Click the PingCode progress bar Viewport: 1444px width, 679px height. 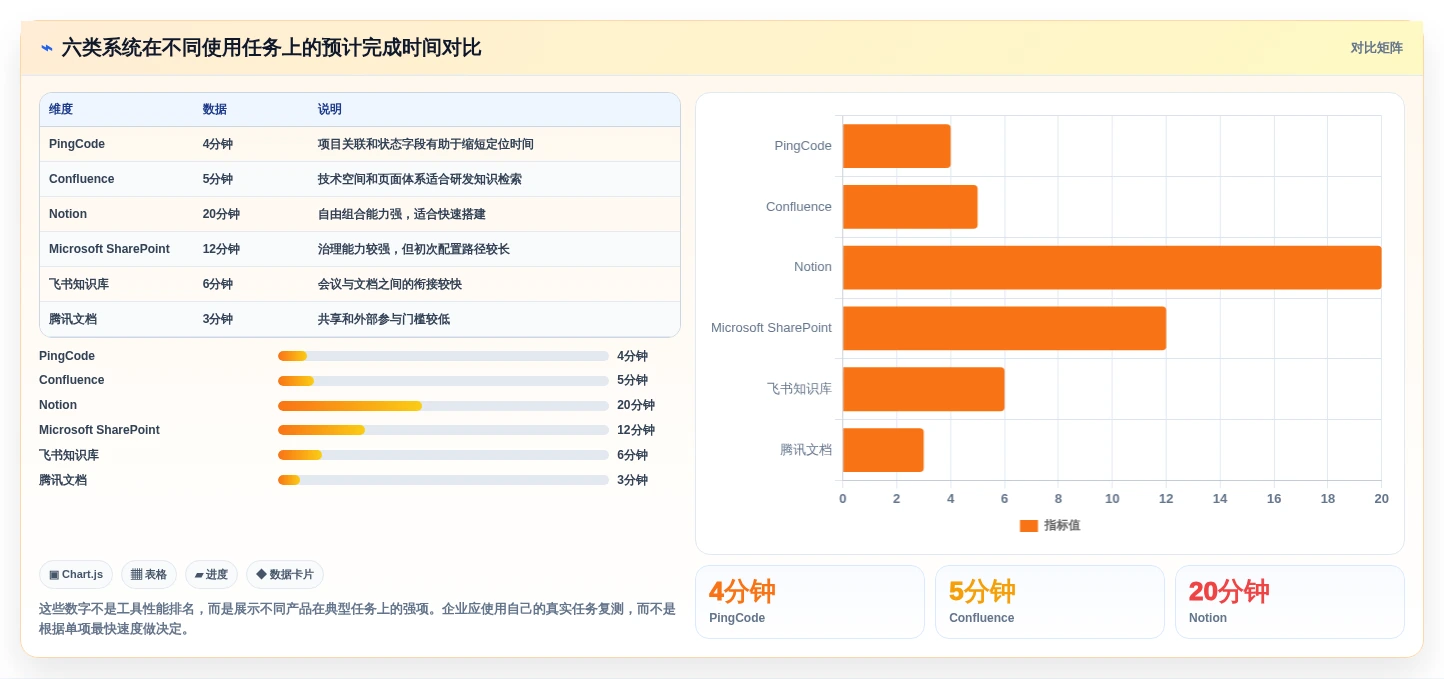[443, 356]
